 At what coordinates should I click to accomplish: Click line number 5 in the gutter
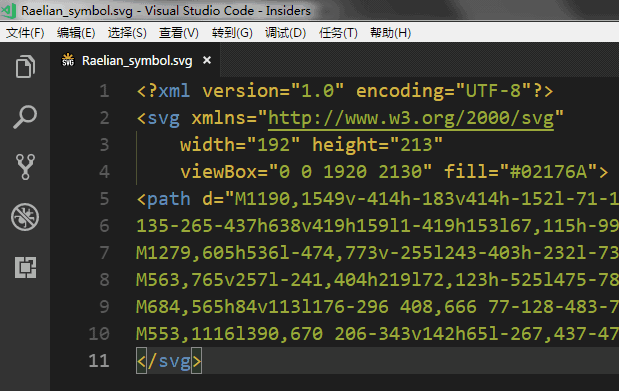point(104,199)
